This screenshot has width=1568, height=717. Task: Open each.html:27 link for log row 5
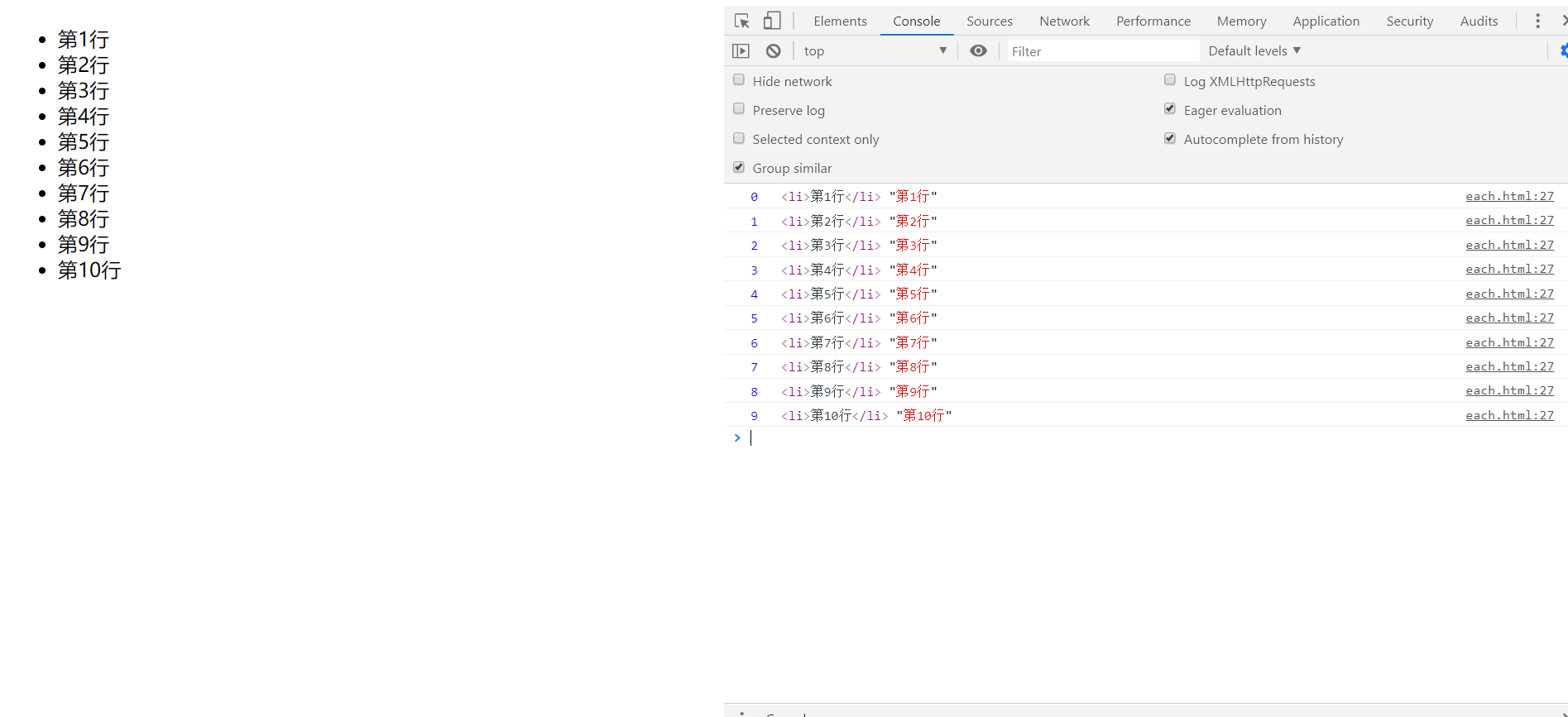pyautogui.click(x=1509, y=318)
